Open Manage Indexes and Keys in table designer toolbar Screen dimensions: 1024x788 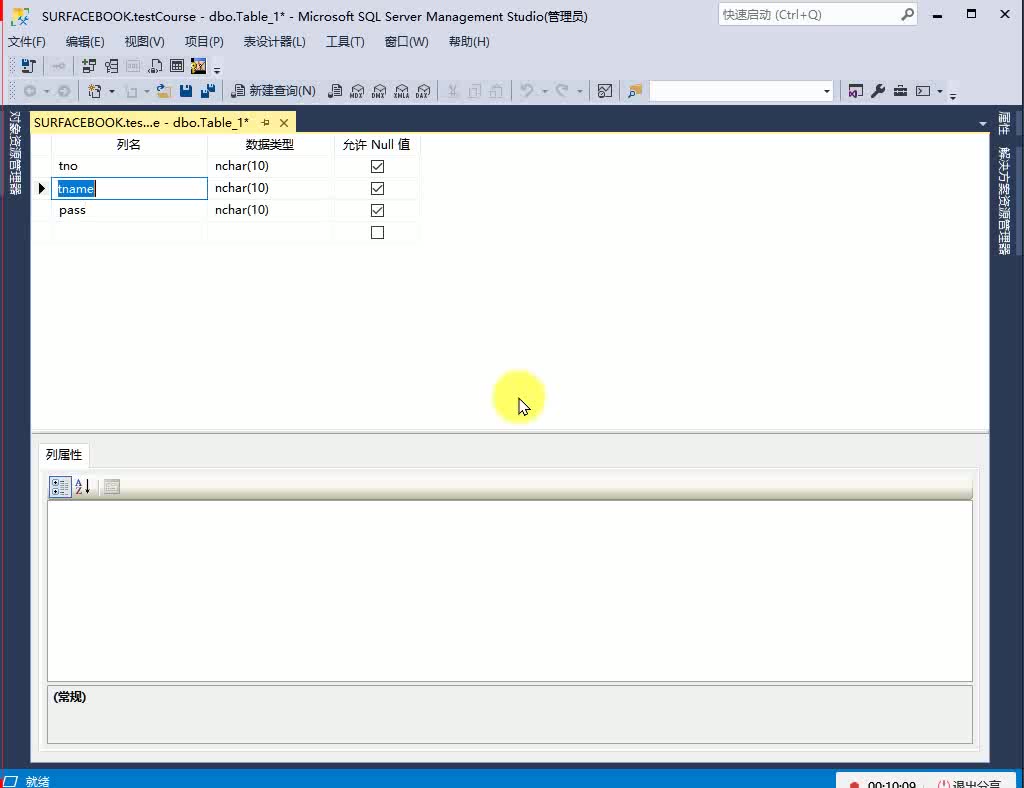(110, 66)
